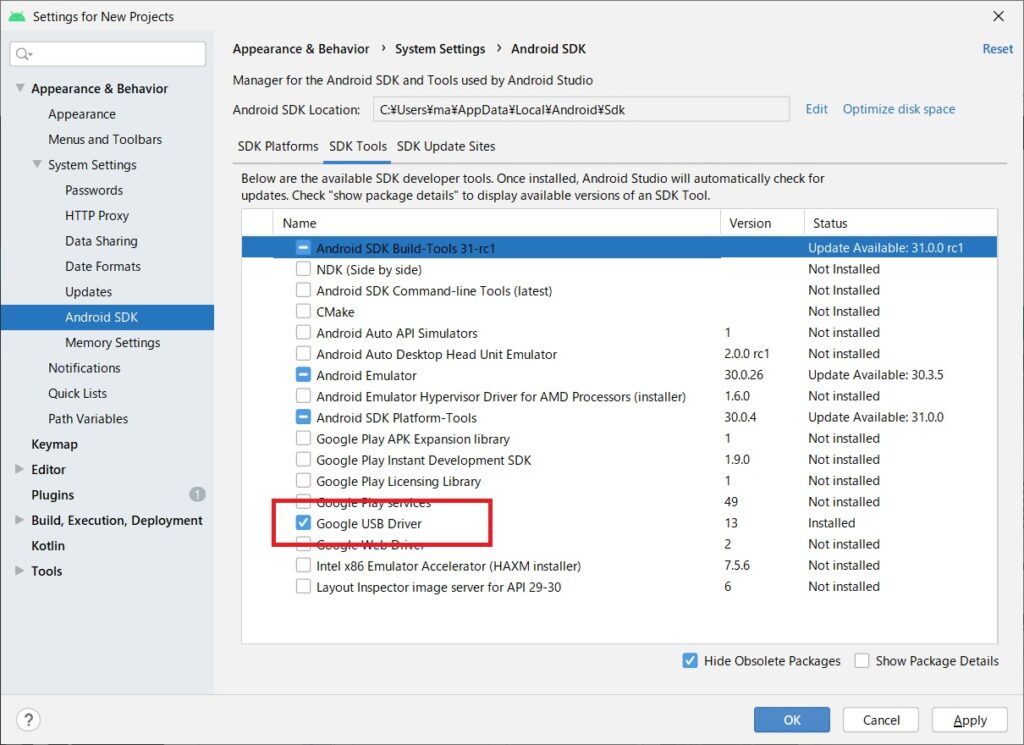Screen dimensions: 1024x745
Task: Select Menus and Toolbars in sidebar
Action: pyautogui.click(x=105, y=139)
